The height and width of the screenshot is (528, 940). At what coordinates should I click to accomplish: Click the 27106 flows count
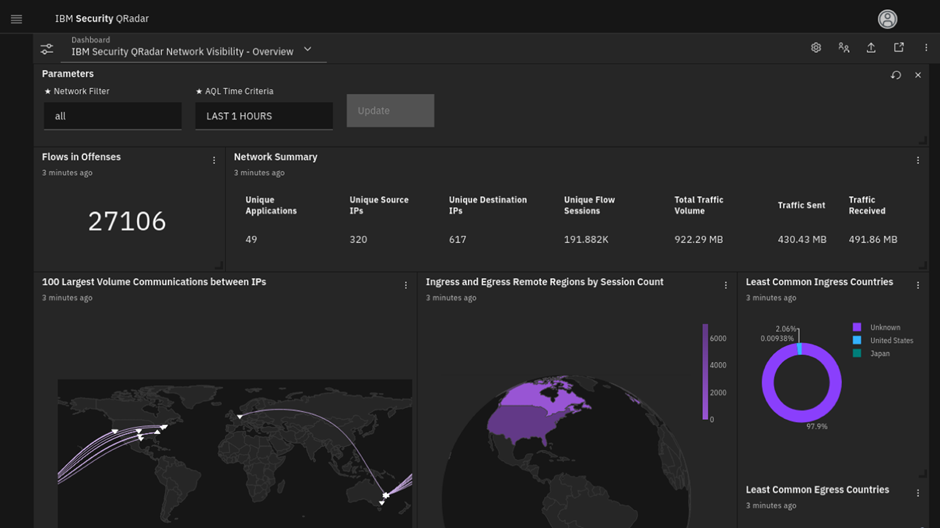pyautogui.click(x=127, y=222)
